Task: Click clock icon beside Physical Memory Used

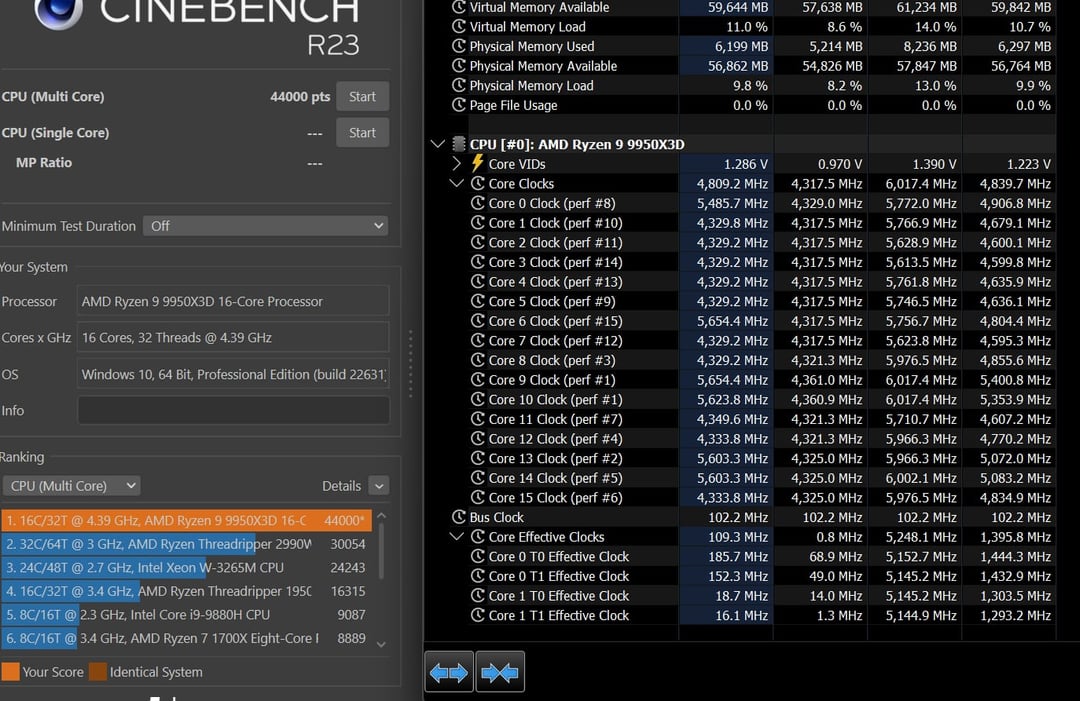Action: 459,46
